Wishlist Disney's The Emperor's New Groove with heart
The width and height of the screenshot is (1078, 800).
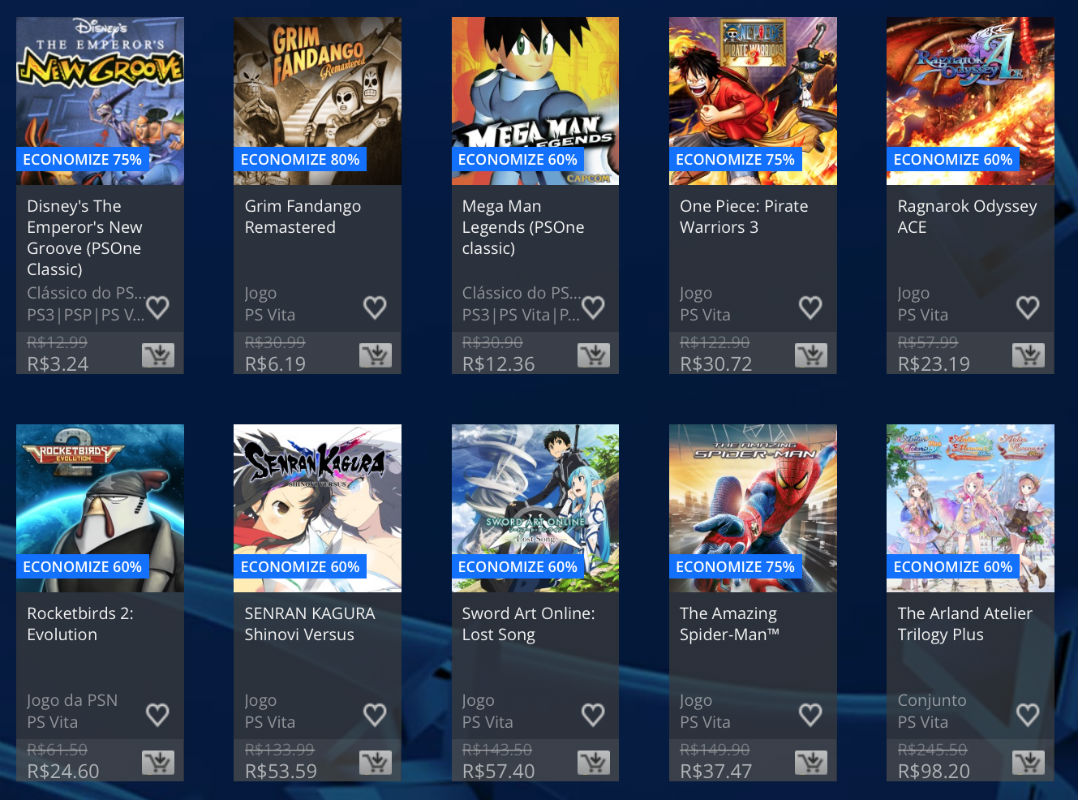[x=157, y=307]
